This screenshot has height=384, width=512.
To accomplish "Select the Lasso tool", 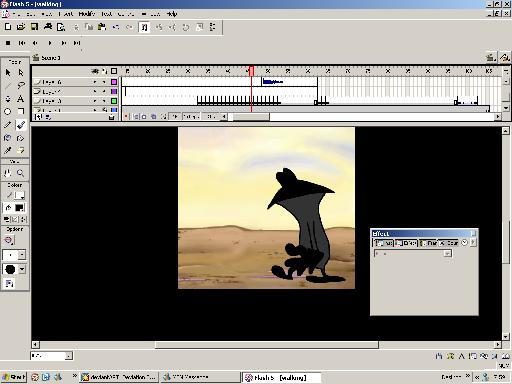I will click(21, 85).
